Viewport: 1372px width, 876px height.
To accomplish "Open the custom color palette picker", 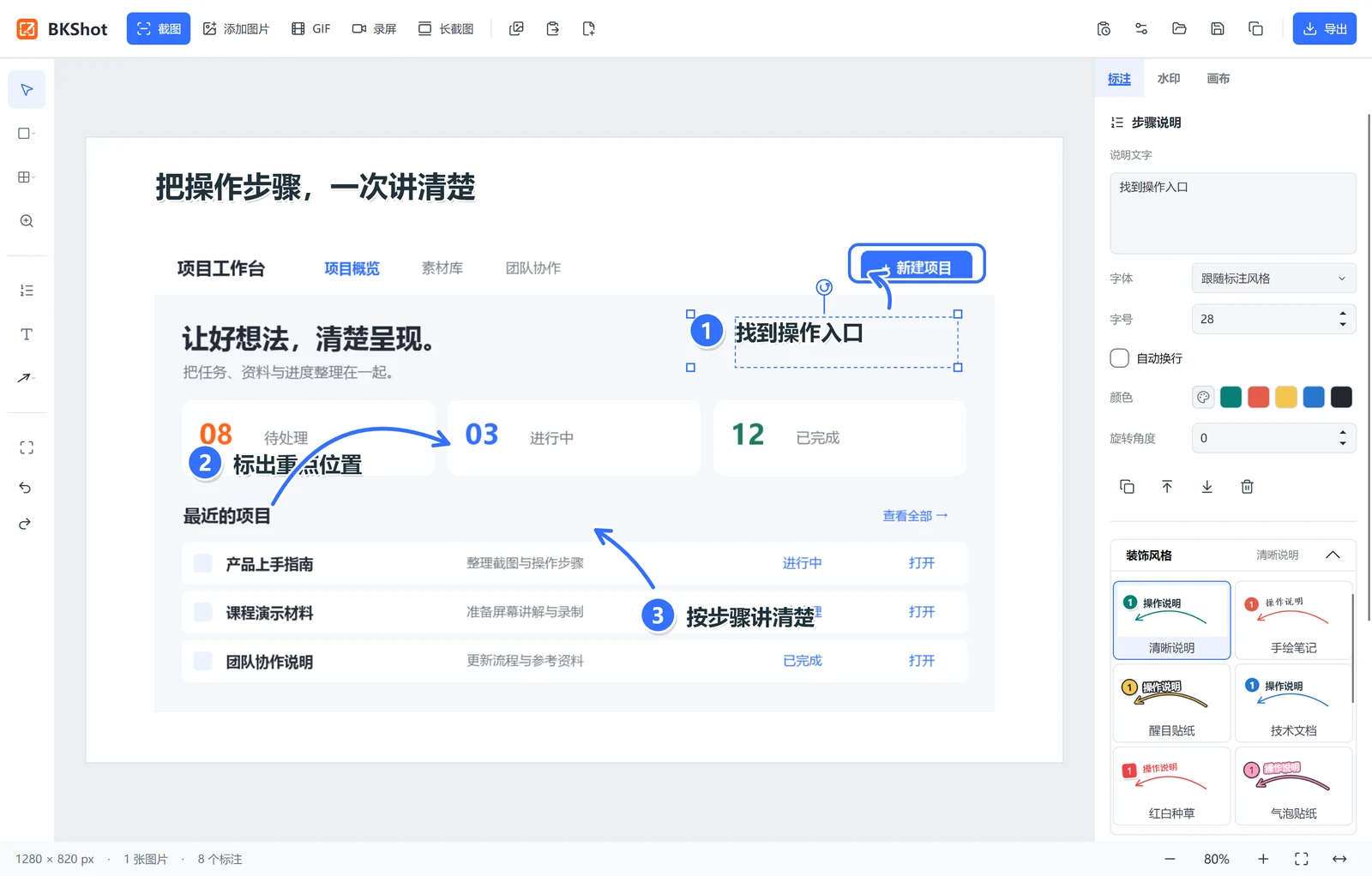I will pos(1203,397).
